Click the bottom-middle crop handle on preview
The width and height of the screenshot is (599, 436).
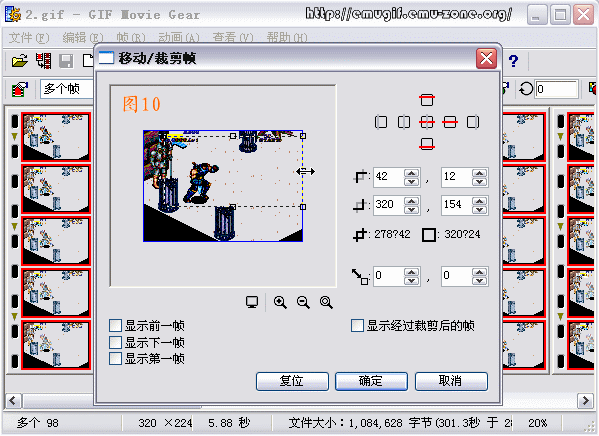tap(233, 207)
